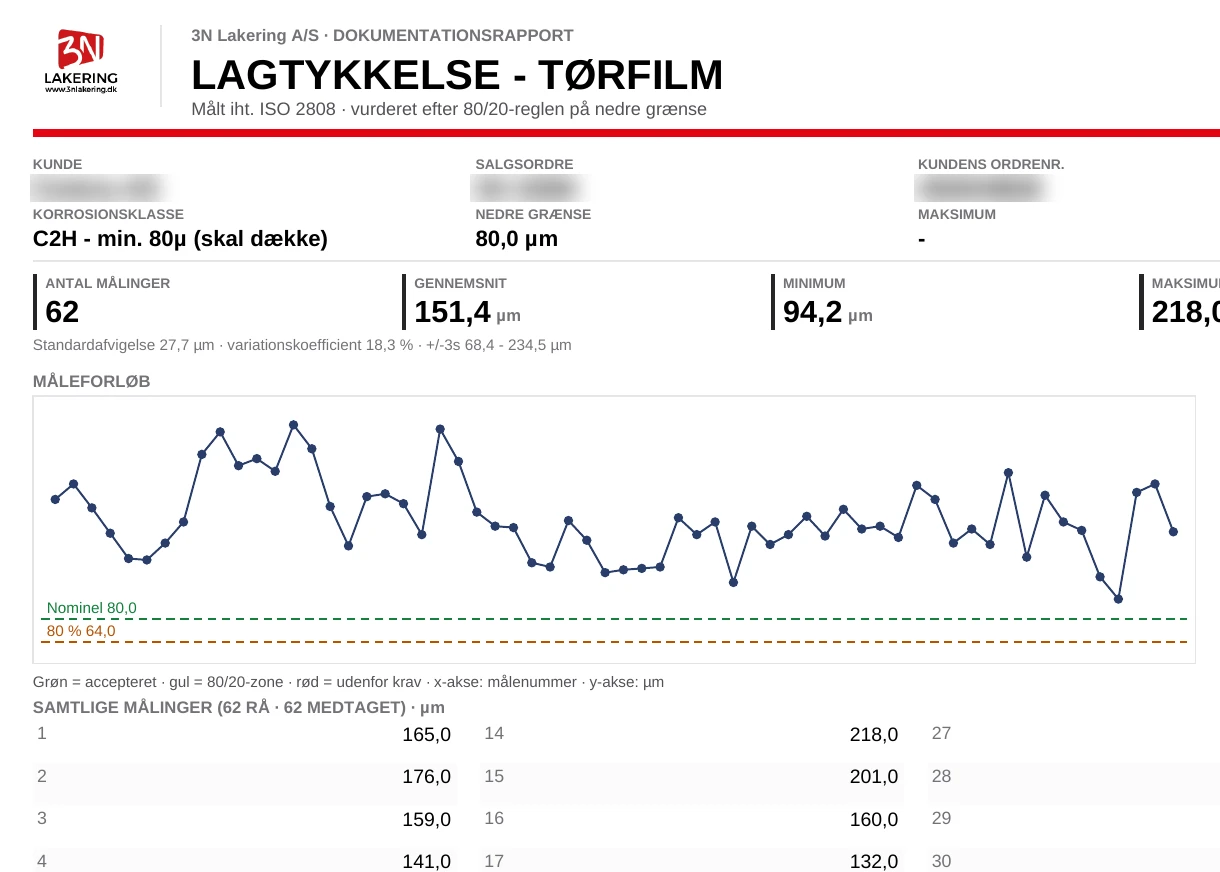Click row number 1 in the measurements table
Screen dimensions: 1220x872
pyautogui.click(x=42, y=733)
